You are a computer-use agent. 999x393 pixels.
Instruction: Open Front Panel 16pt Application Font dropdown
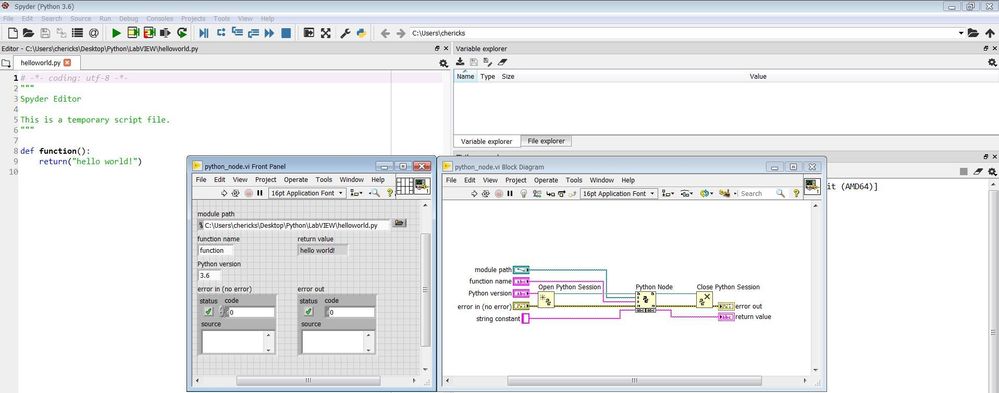coord(307,193)
